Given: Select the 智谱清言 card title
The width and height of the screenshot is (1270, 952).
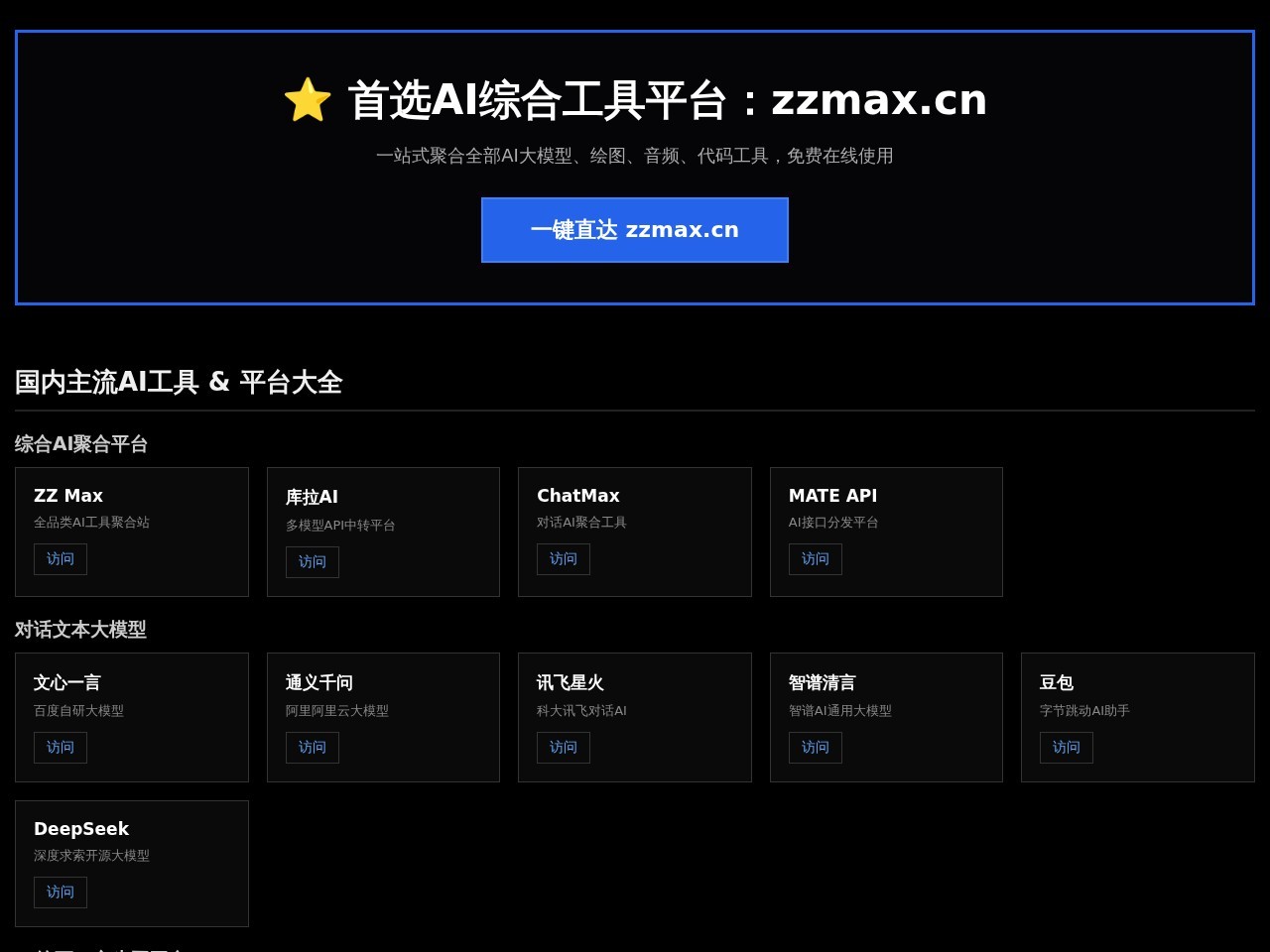Looking at the screenshot, I should [823, 682].
